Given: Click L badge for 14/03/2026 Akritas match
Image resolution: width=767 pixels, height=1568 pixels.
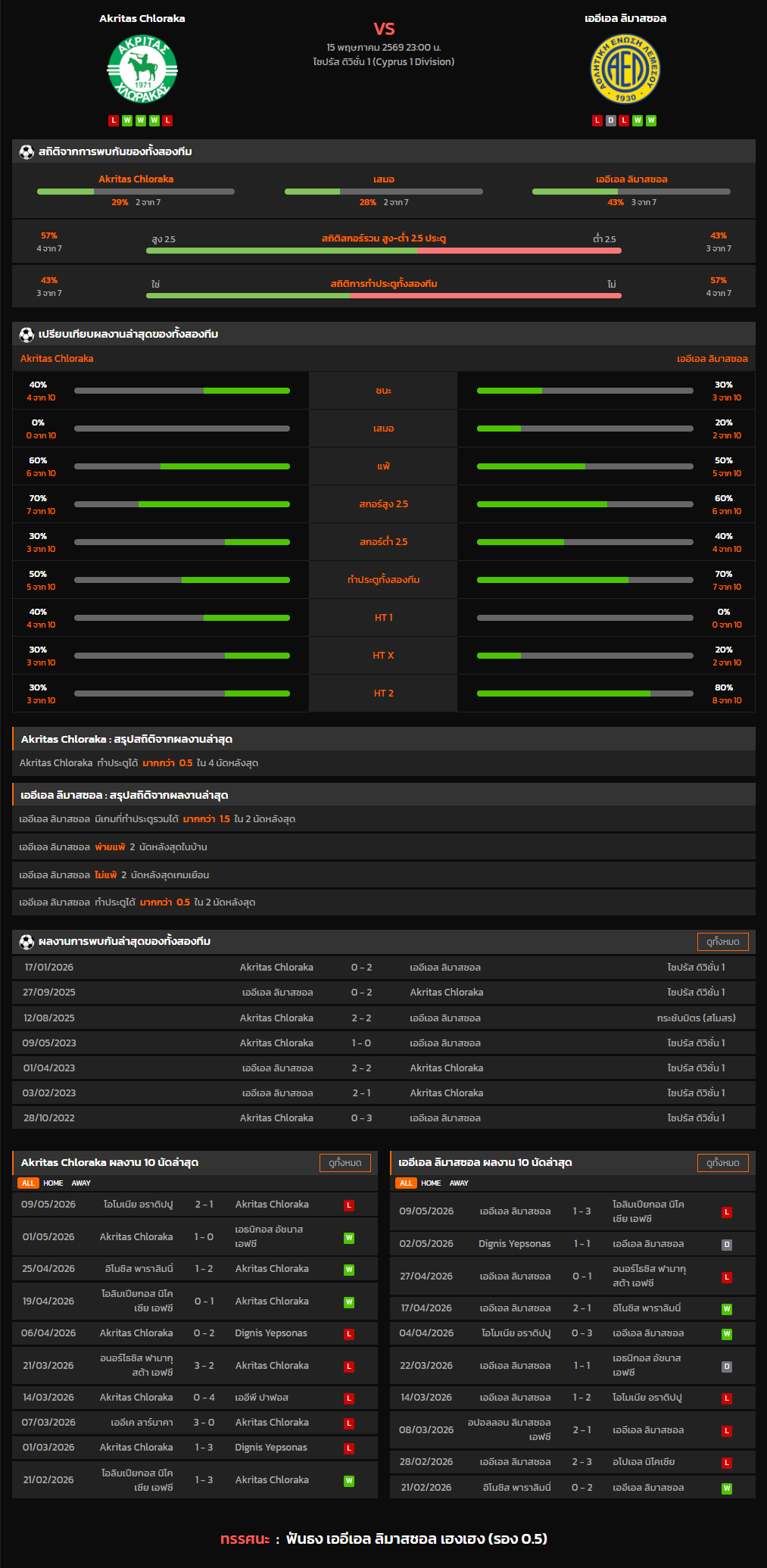Looking at the screenshot, I should [x=349, y=1398].
